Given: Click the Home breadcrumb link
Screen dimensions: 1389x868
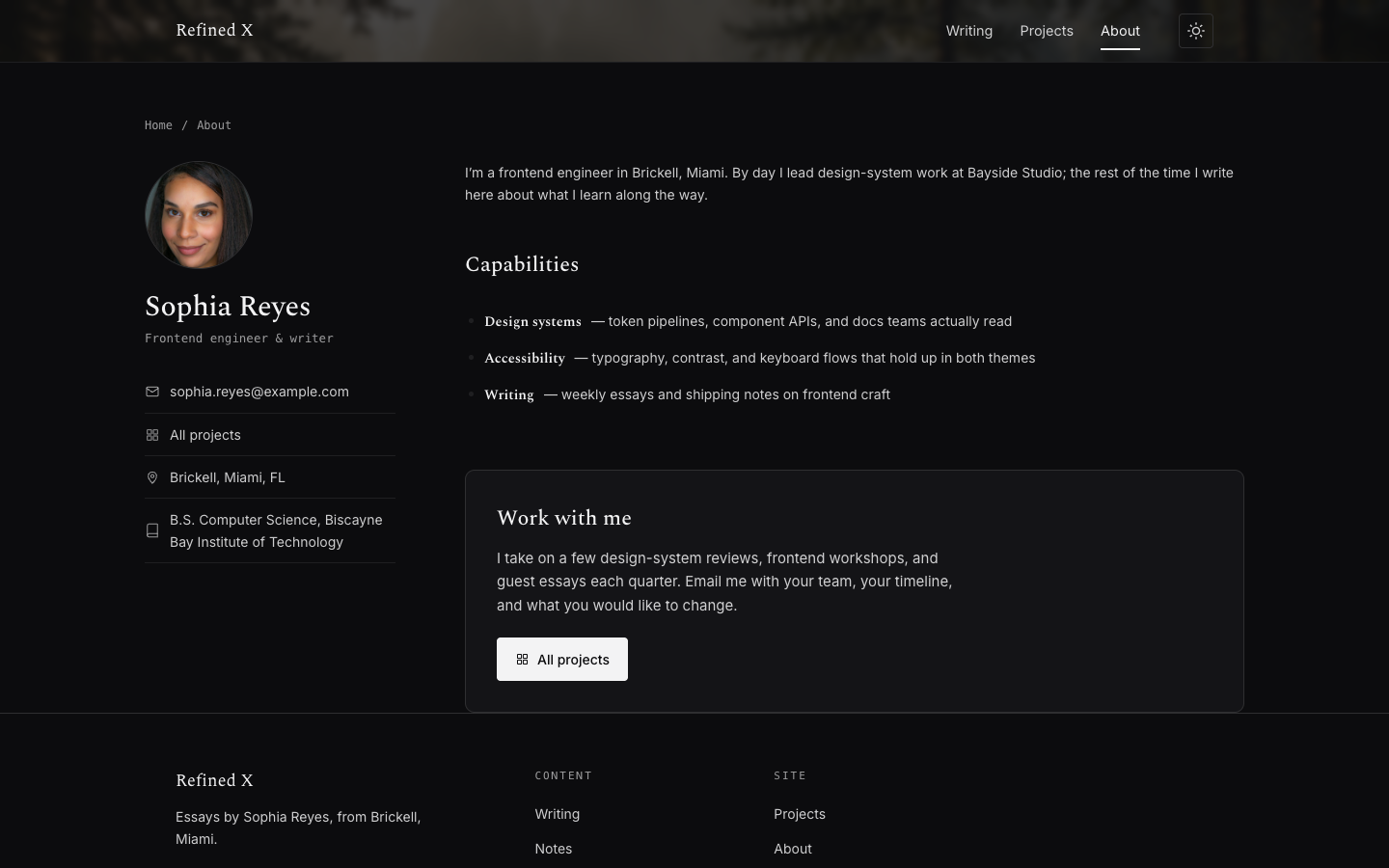Looking at the screenshot, I should click(158, 125).
